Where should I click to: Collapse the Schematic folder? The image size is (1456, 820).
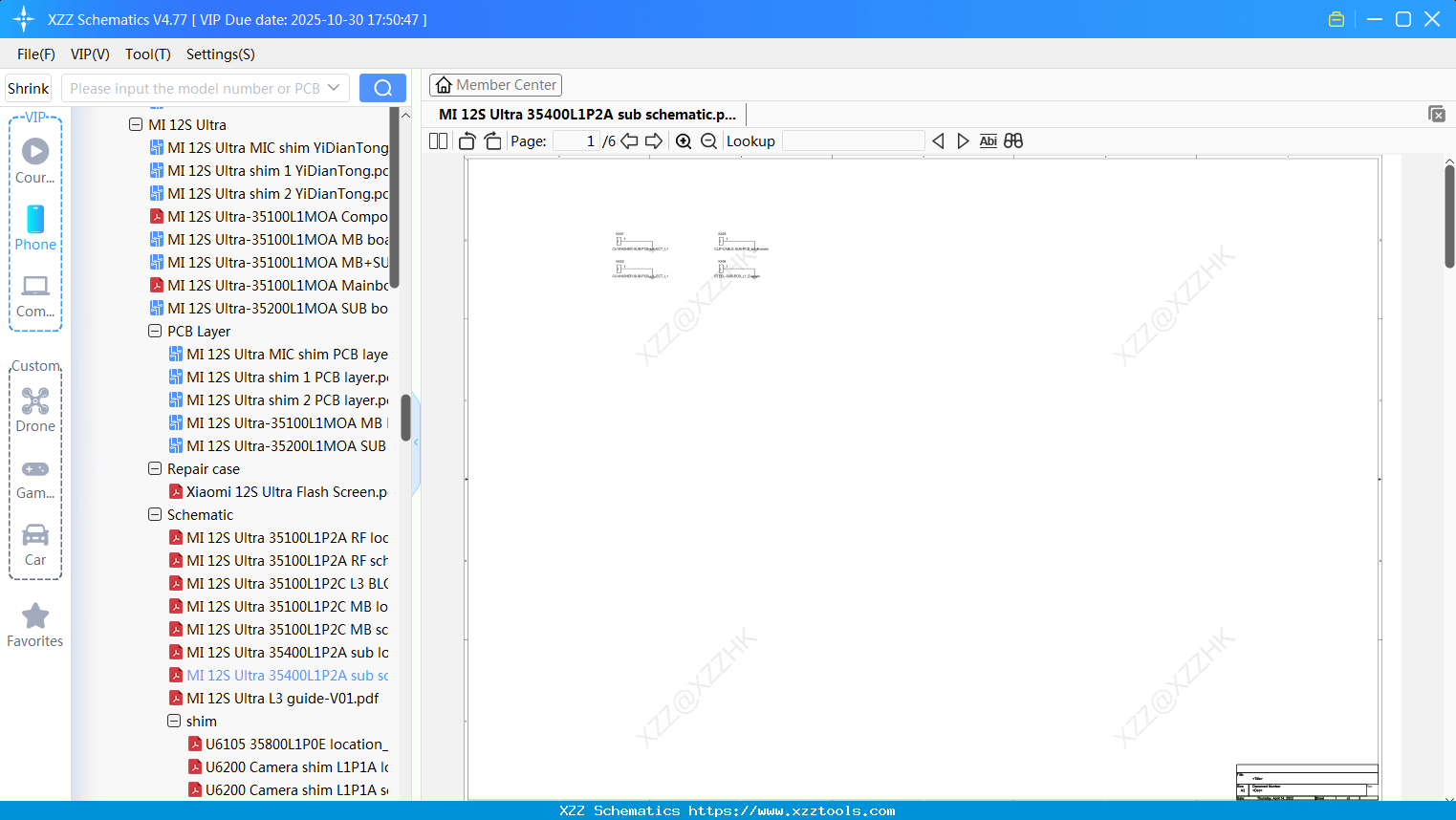155,514
